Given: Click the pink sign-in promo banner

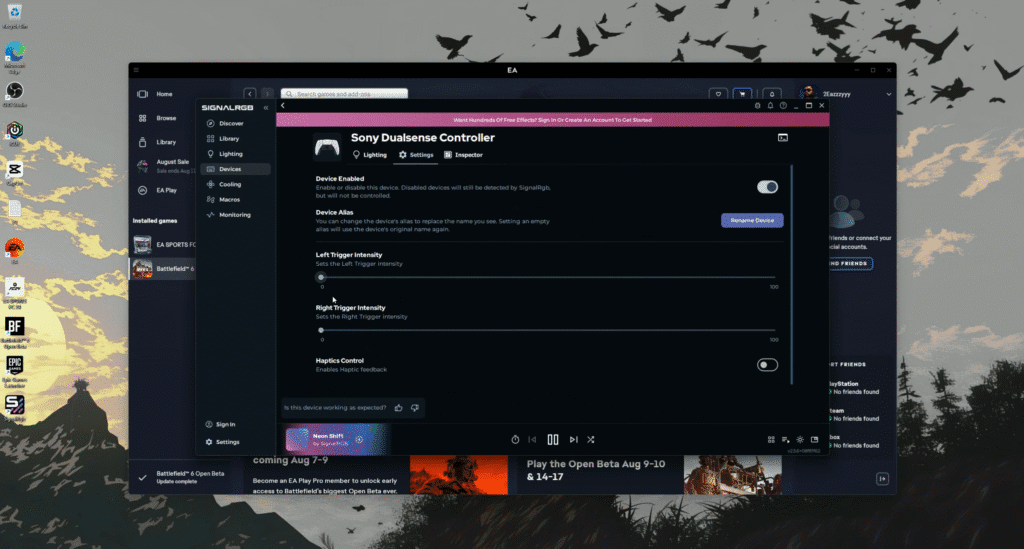Looking at the screenshot, I should [x=552, y=120].
